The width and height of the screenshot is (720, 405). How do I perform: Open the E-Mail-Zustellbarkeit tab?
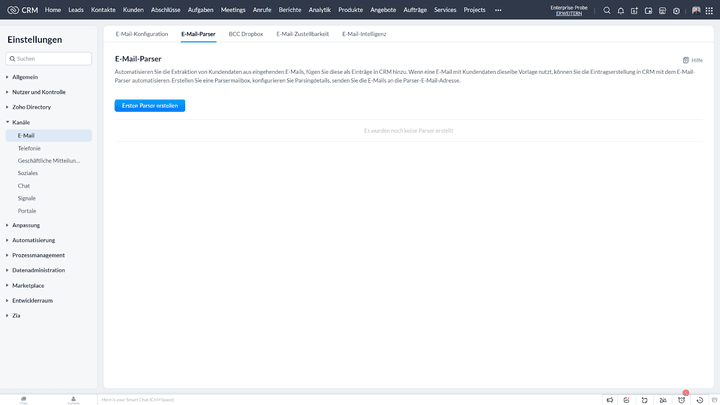click(303, 34)
